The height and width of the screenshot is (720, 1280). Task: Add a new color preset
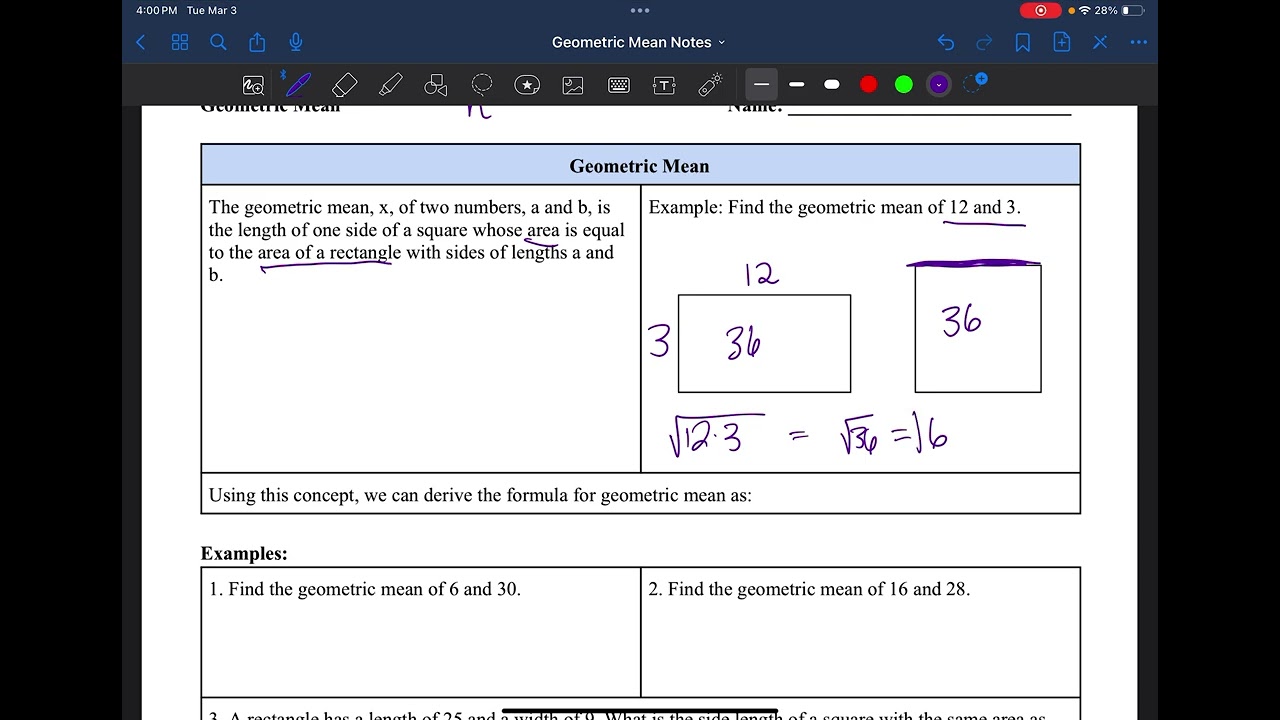(x=975, y=84)
